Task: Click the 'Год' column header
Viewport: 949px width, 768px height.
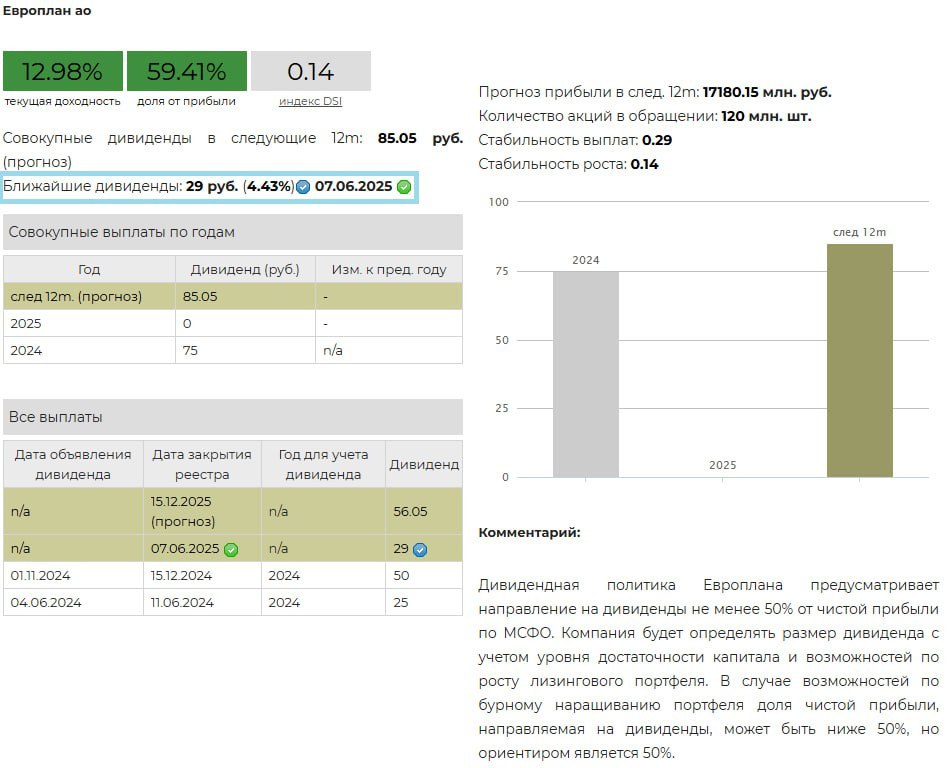Action: (x=89, y=269)
